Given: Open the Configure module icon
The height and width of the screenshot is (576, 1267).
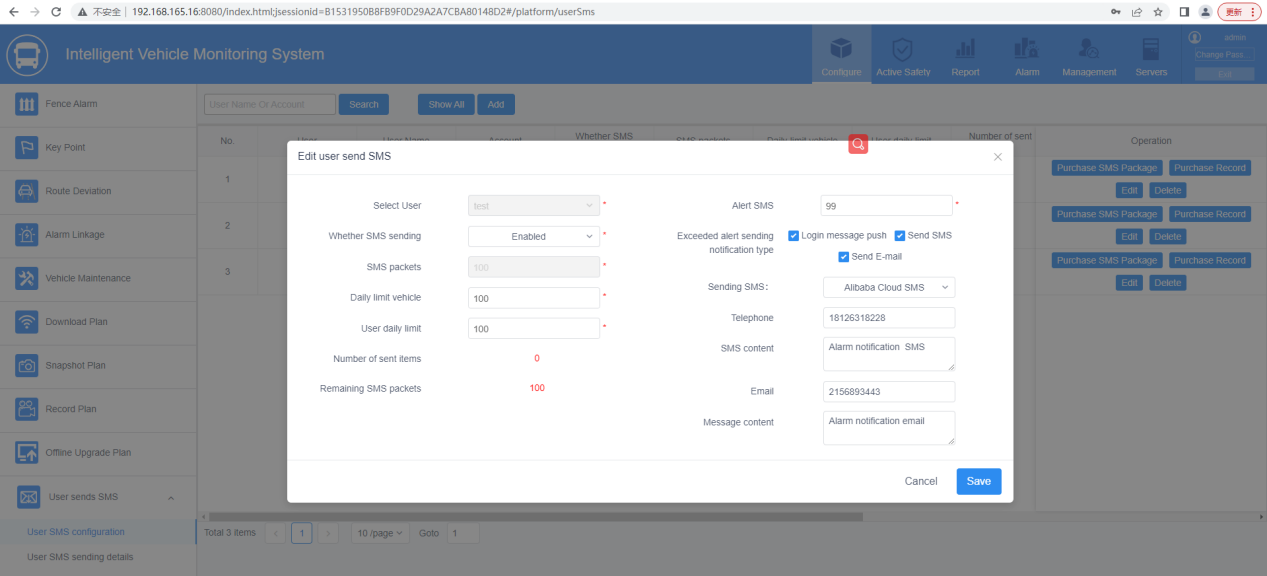Looking at the screenshot, I should (841, 50).
